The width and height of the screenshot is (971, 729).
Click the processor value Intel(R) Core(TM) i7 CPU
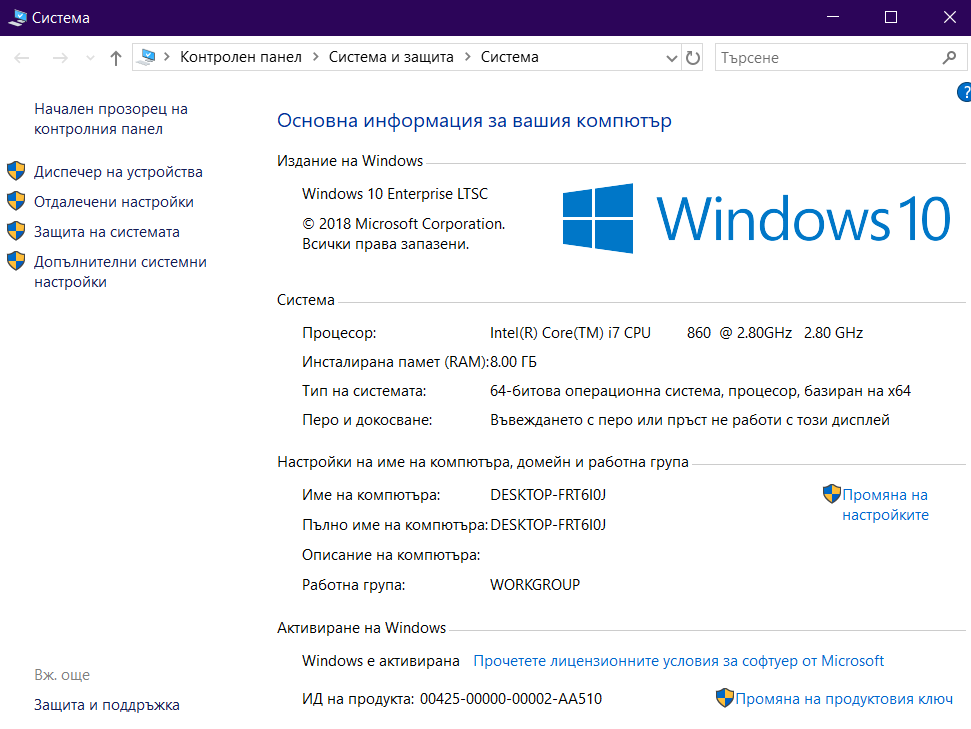tap(570, 333)
